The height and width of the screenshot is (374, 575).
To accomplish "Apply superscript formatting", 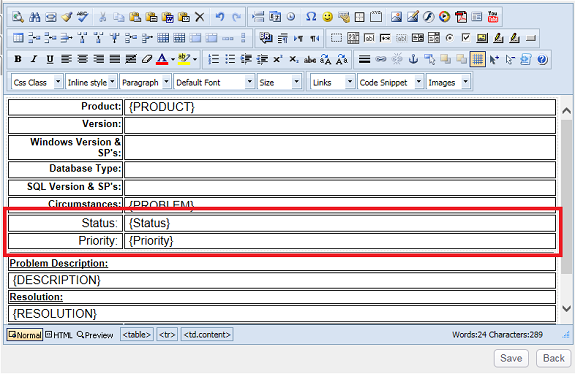I will coord(278,59).
